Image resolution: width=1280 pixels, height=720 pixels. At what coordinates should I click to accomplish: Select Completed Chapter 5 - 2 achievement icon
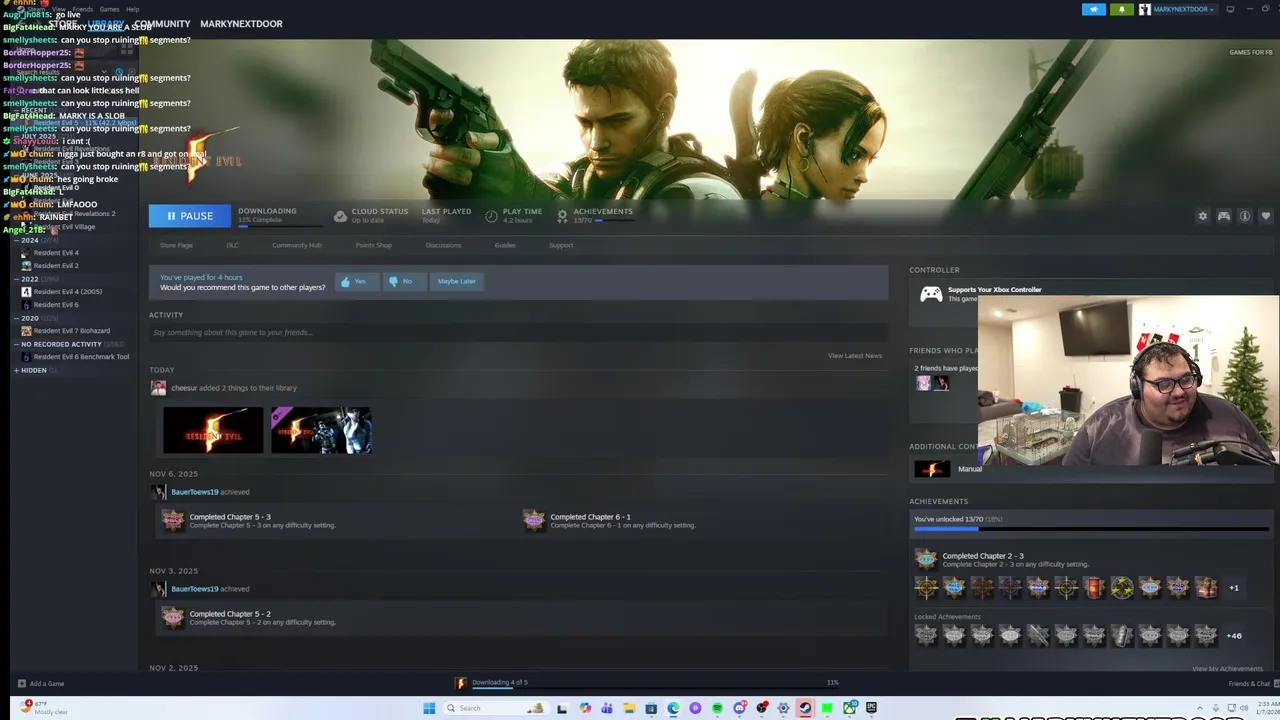(173, 617)
